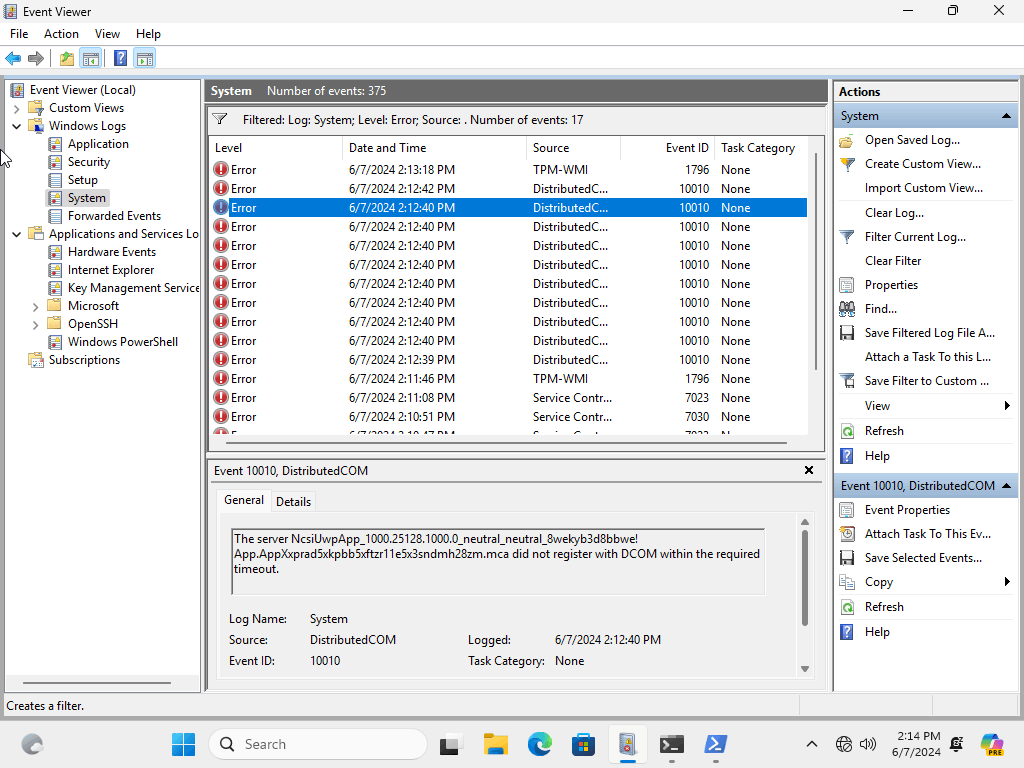Collapse Applications and Services Logs node
This screenshot has width=1024, height=768.
(17, 234)
